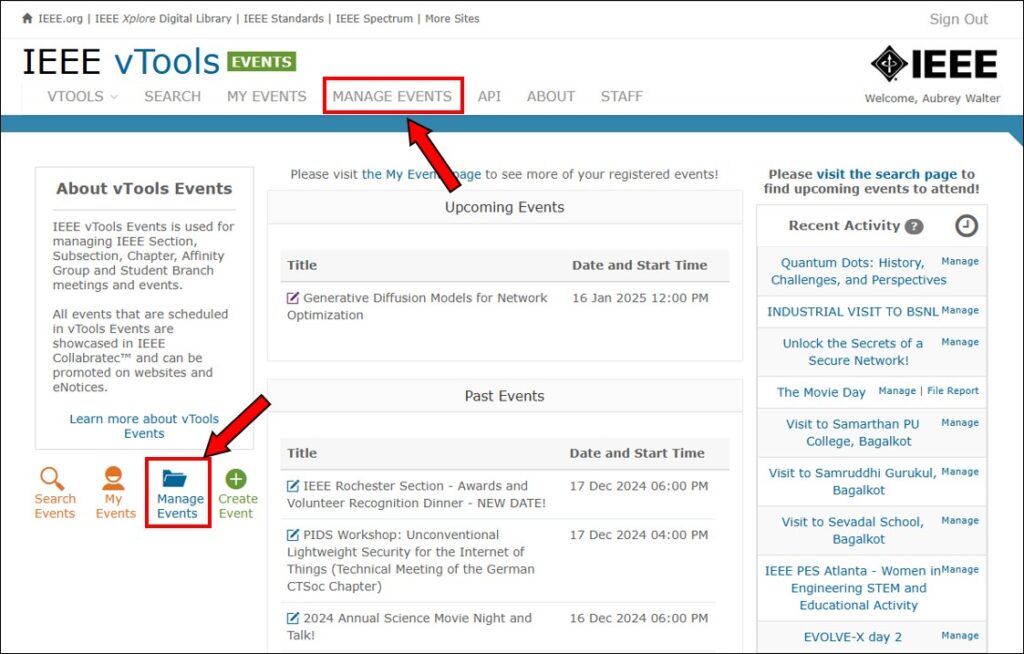Viewport: 1024px width, 654px height.
Task: Click edit icon beside 2024 Annual Science Movie Night
Action: (293, 618)
